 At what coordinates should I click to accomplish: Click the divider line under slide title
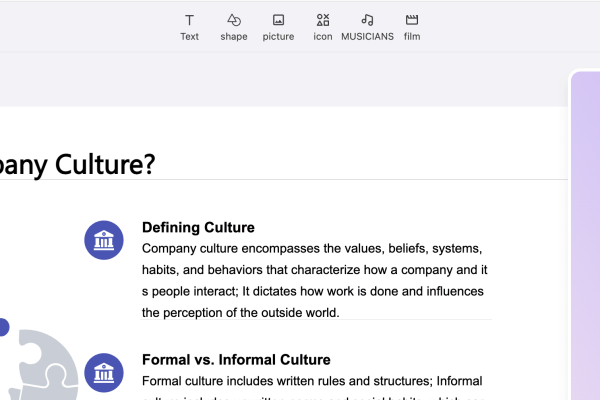click(x=300, y=181)
